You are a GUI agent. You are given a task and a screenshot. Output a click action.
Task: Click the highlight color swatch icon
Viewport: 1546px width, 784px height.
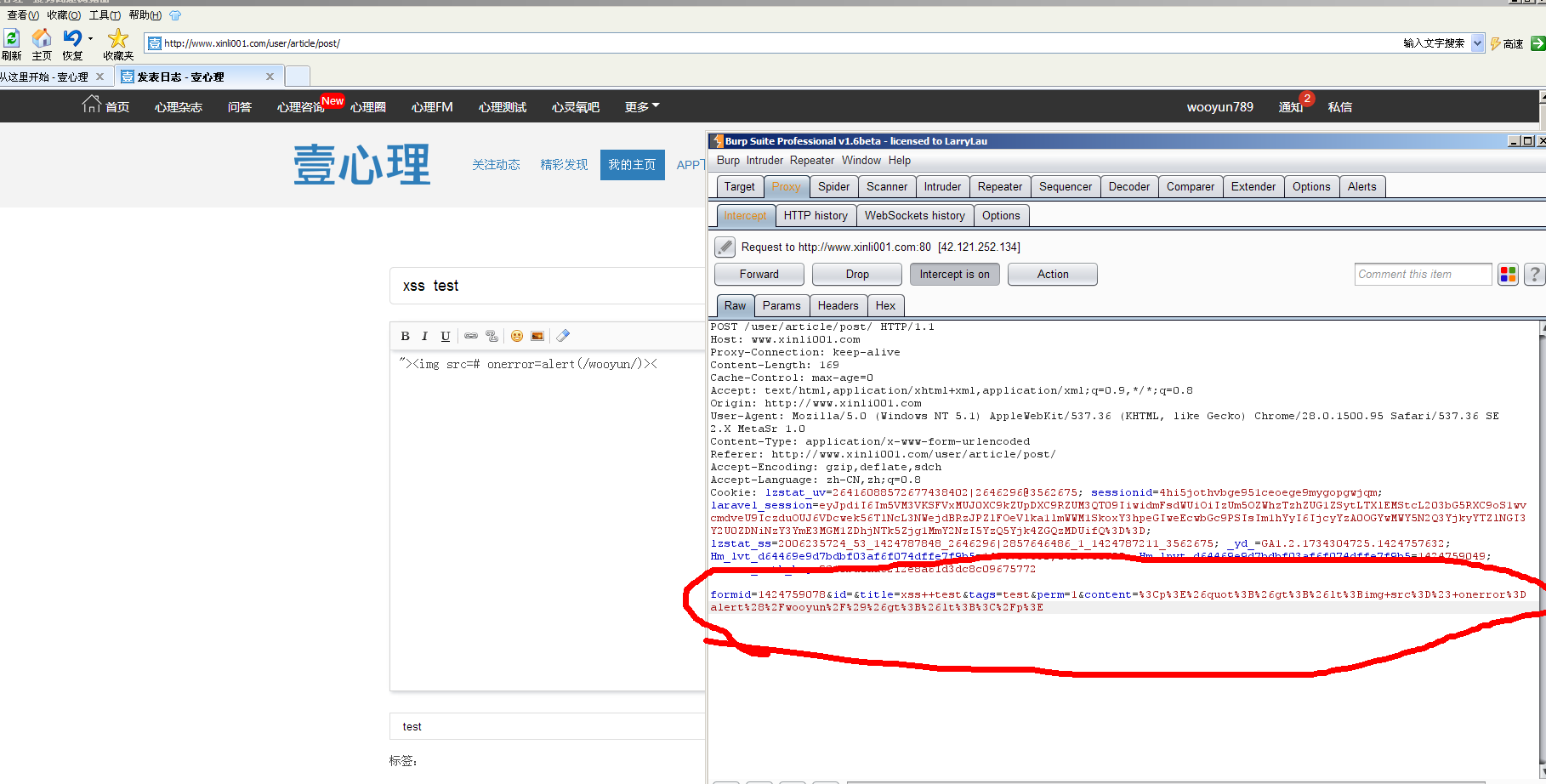tap(1508, 274)
